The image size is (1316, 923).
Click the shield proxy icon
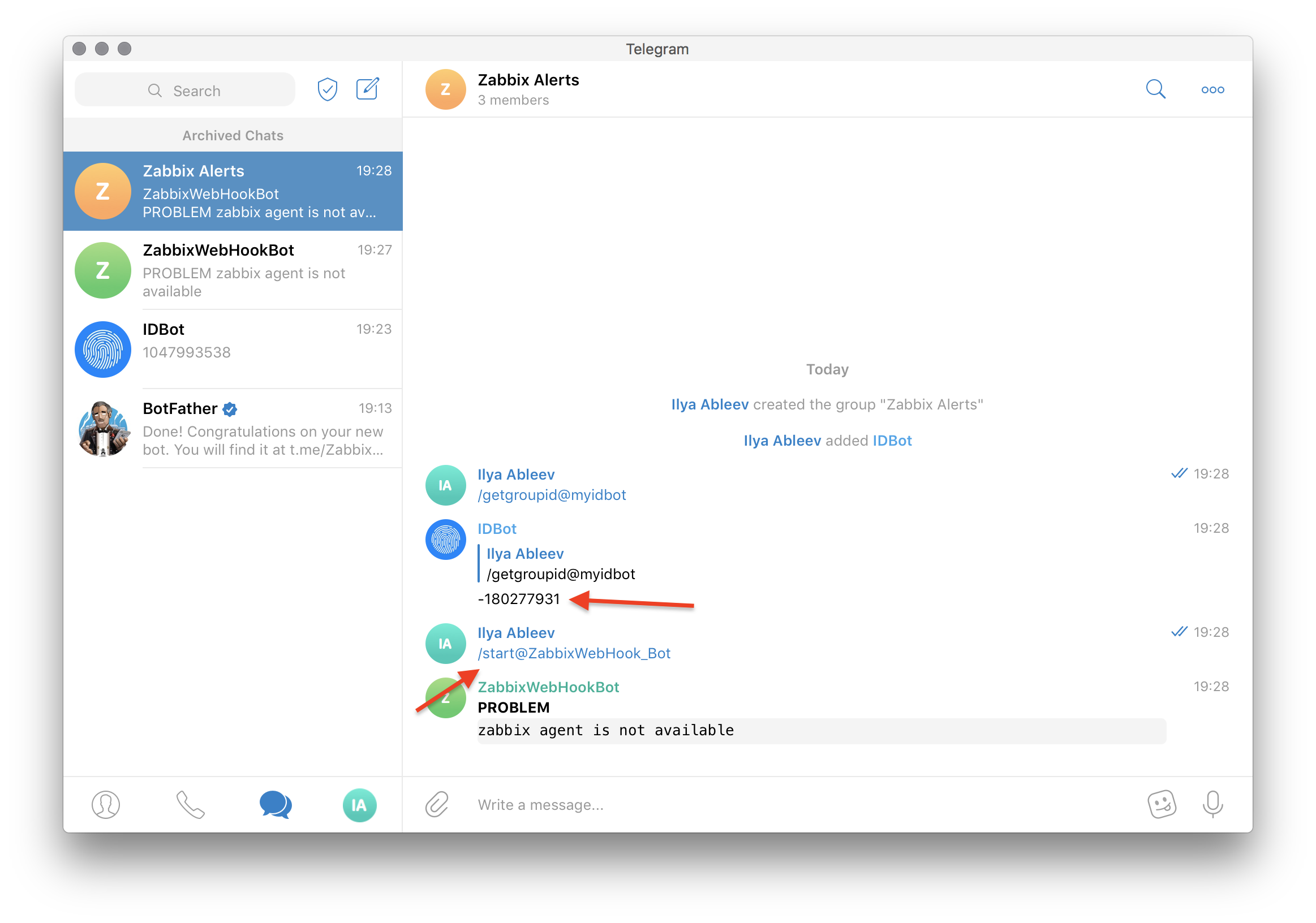click(327, 89)
